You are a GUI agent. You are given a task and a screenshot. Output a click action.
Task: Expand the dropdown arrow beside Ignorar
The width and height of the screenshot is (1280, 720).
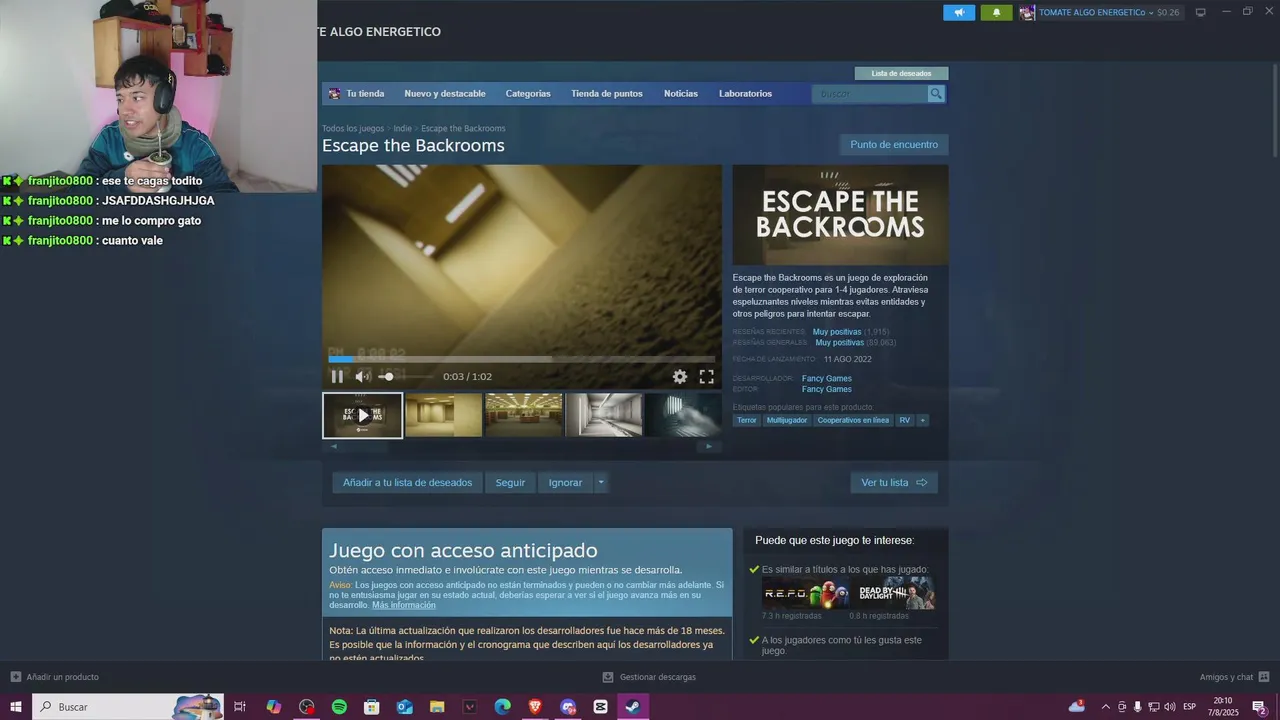601,483
